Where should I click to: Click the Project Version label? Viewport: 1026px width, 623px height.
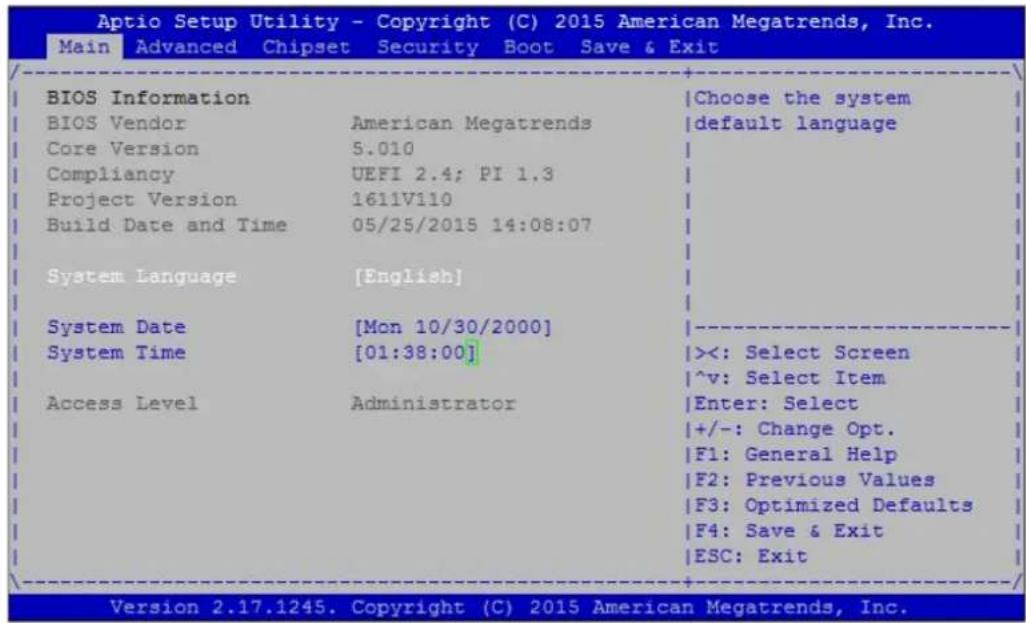(141, 200)
